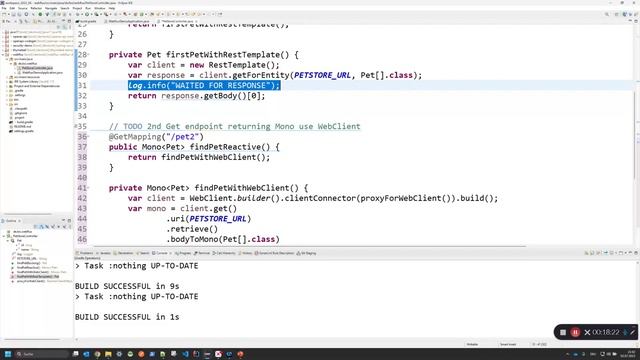Open the Run menu
640x360 pixels.
click(x=88, y=8)
